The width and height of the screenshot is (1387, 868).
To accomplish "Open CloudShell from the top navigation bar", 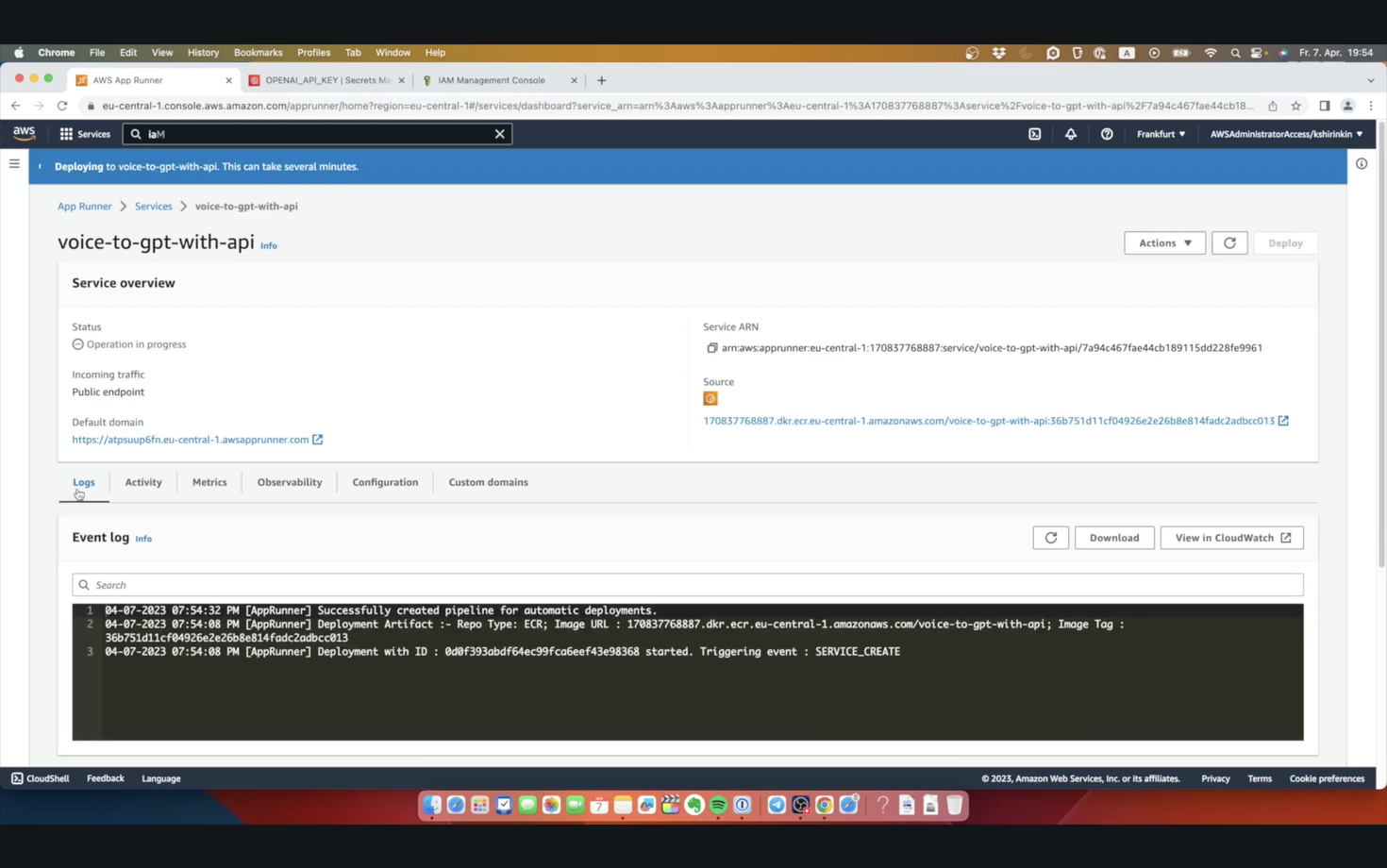I will pos(1034,134).
